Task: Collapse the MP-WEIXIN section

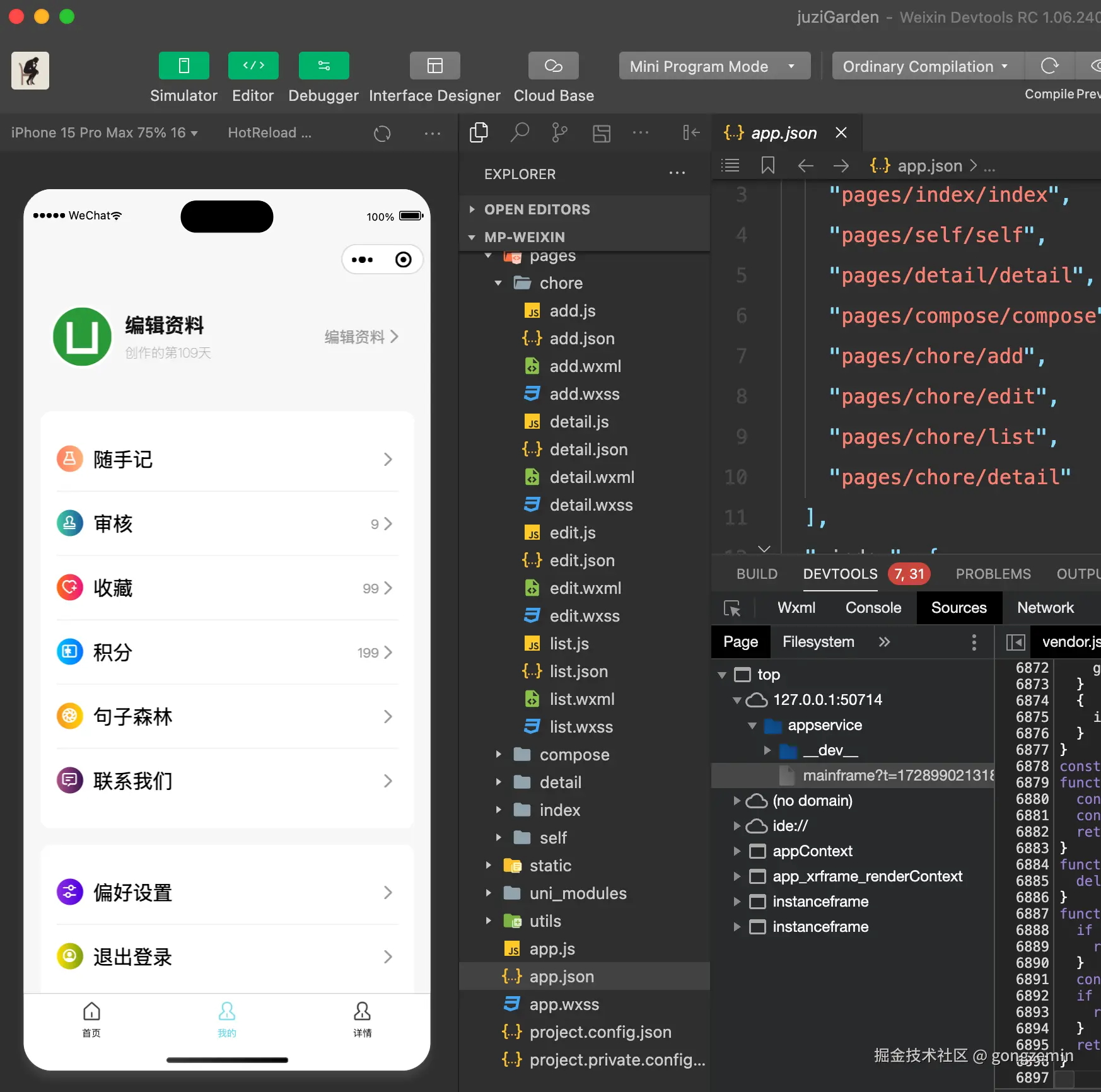Action: tap(585, 237)
